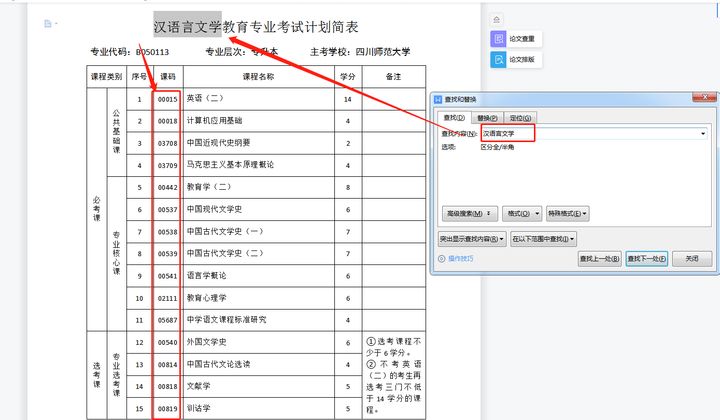Click course code 00442 cell

(168, 187)
